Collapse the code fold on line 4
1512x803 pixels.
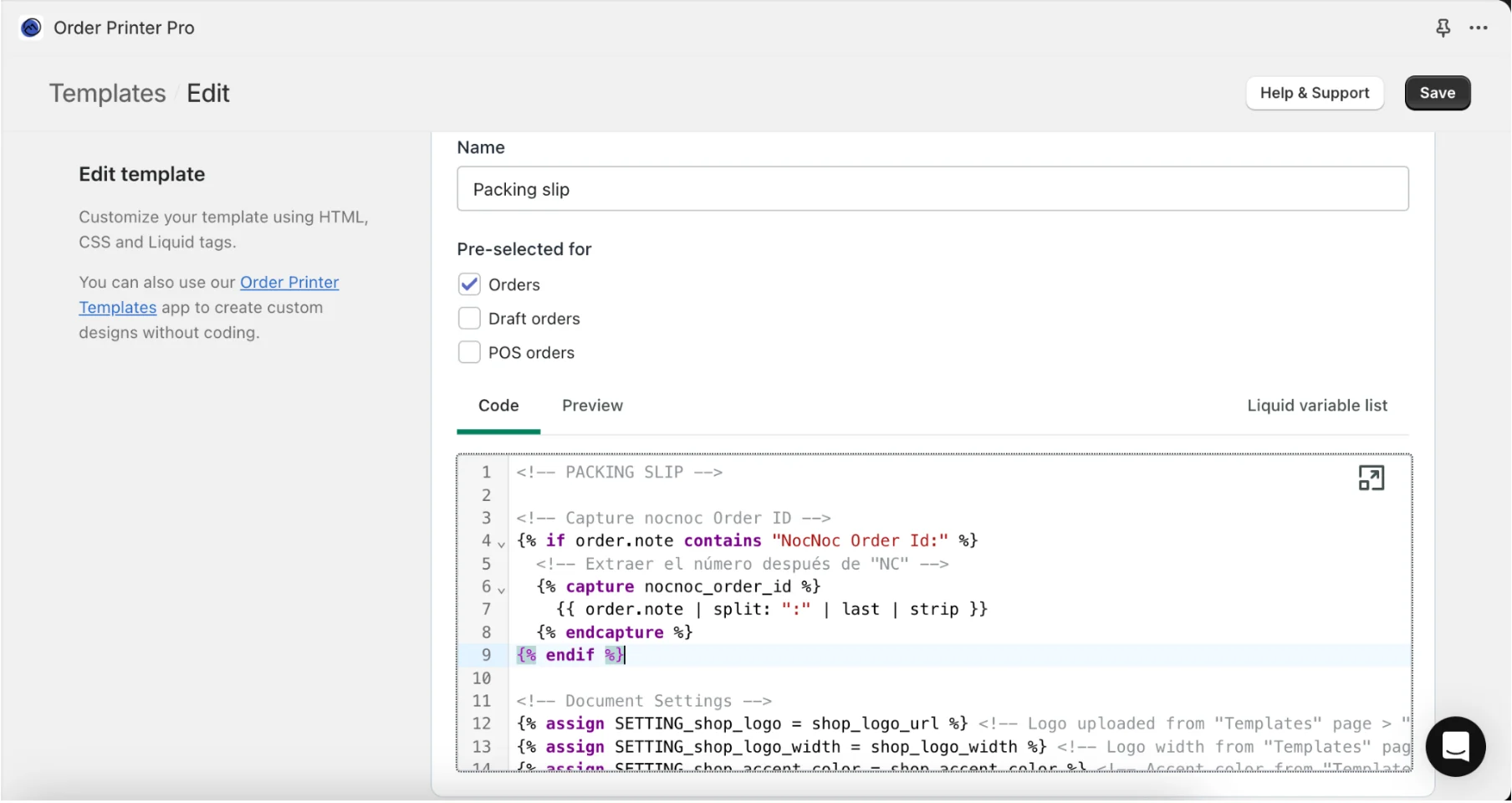coord(502,544)
